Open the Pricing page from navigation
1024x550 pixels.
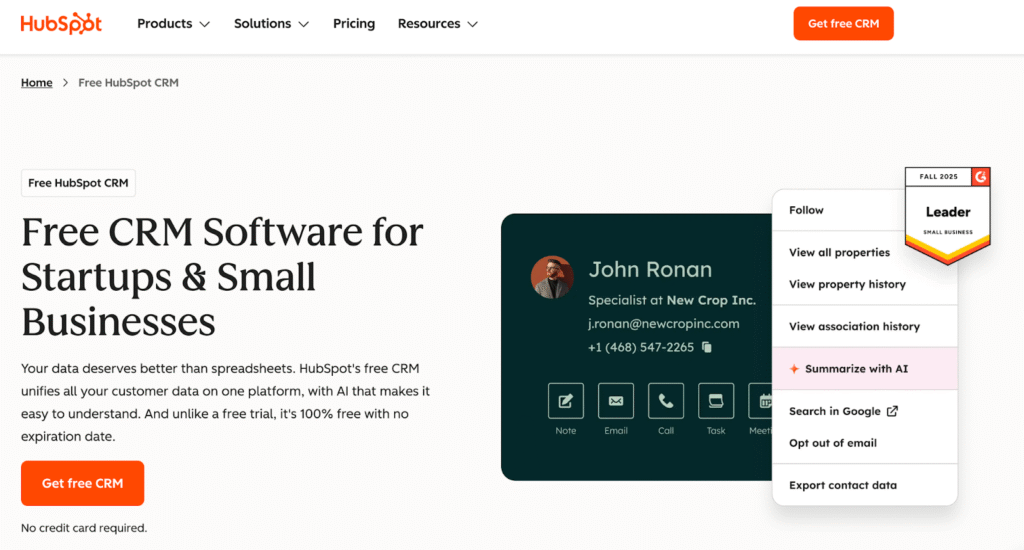coord(354,24)
